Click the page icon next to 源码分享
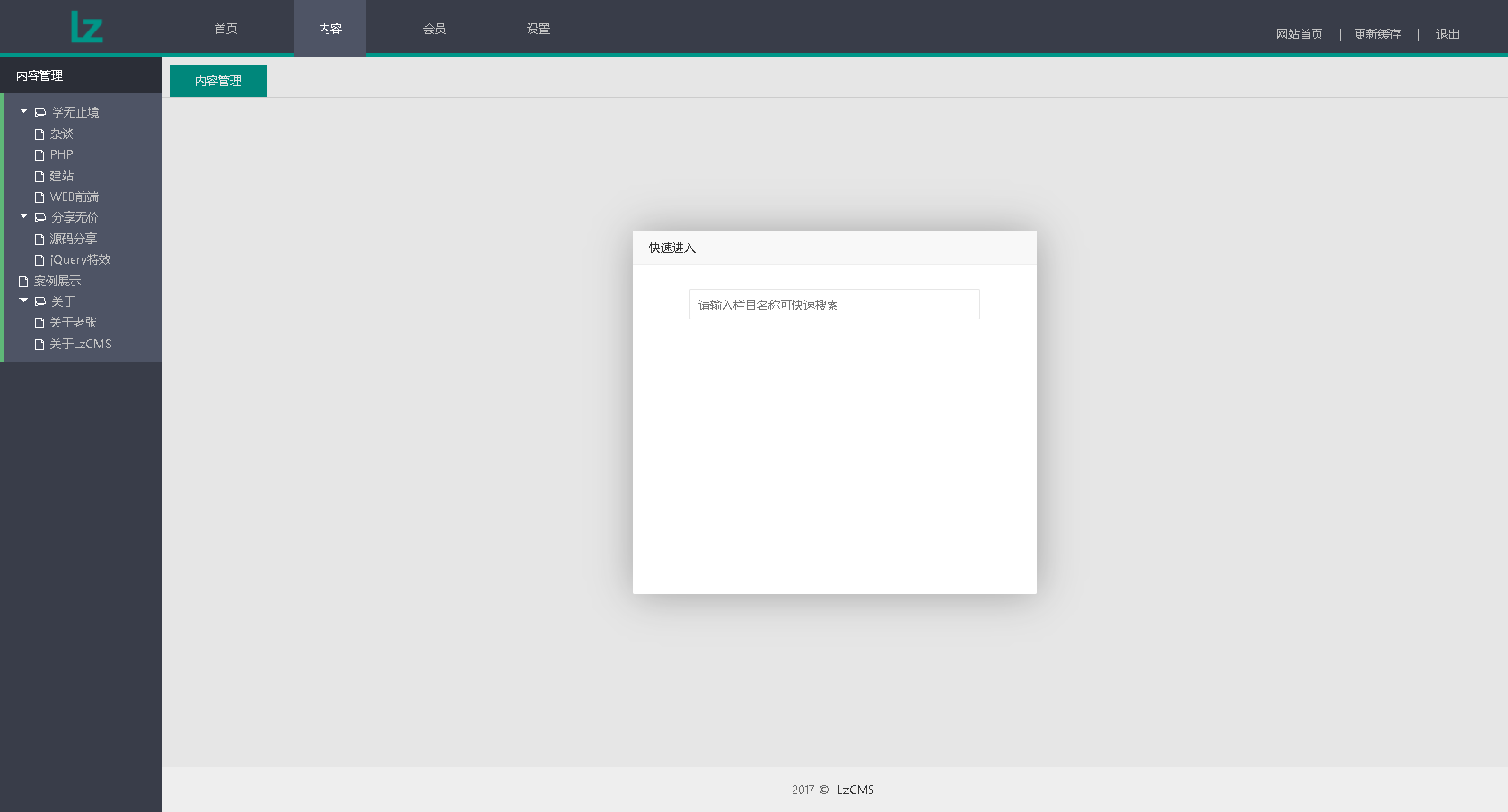1508x812 pixels. [39, 240]
